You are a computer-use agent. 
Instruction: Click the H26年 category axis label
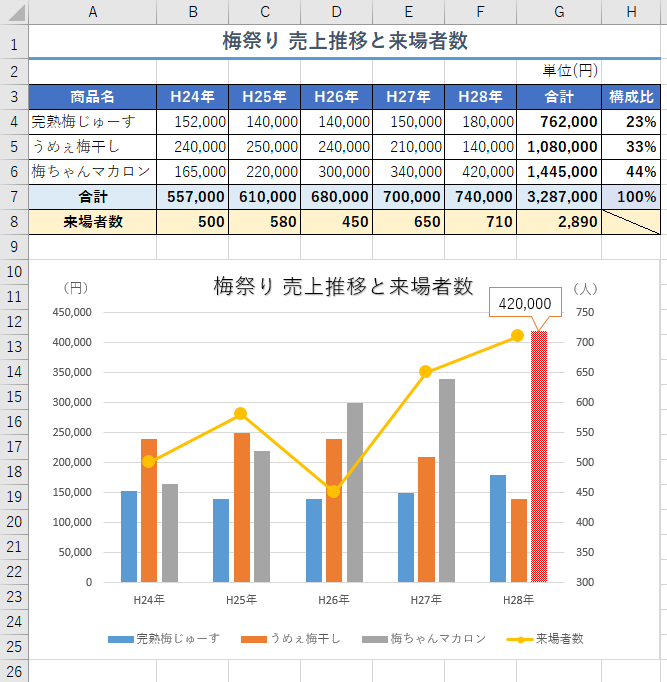334,600
